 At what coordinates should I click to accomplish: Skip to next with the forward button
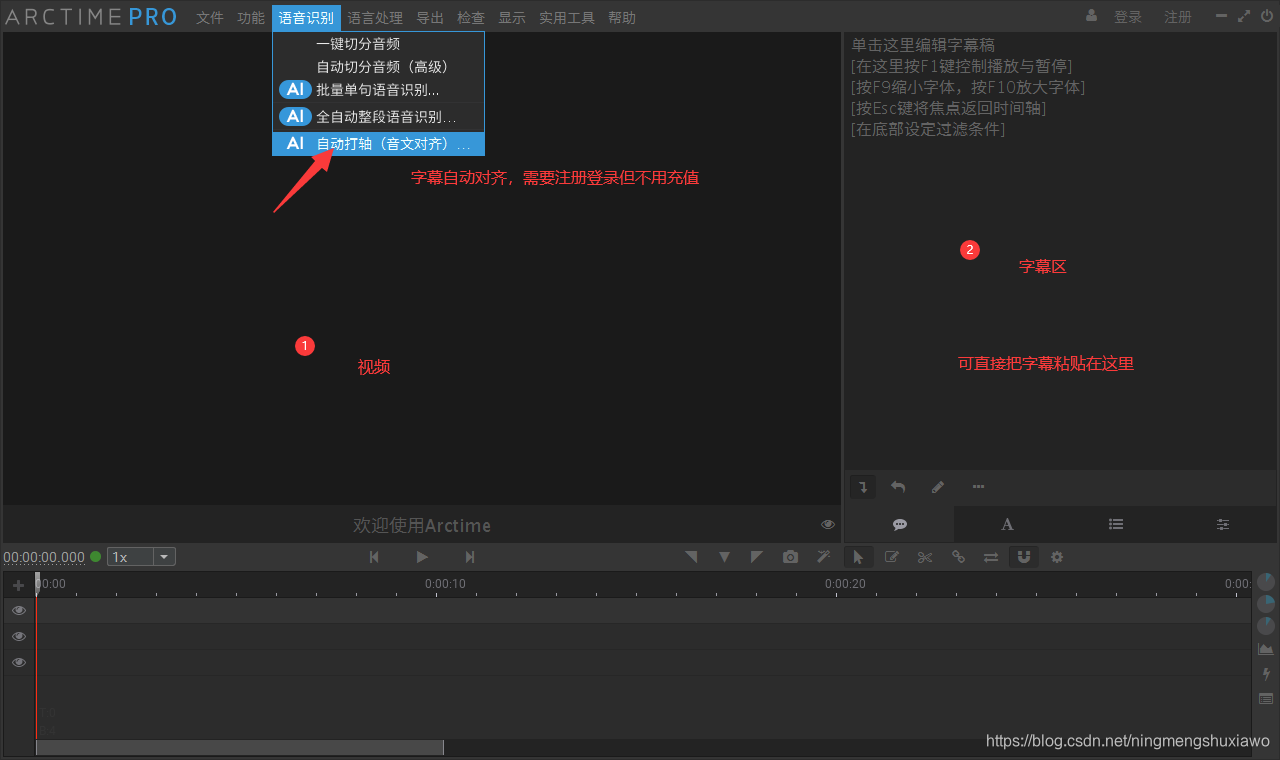point(470,557)
